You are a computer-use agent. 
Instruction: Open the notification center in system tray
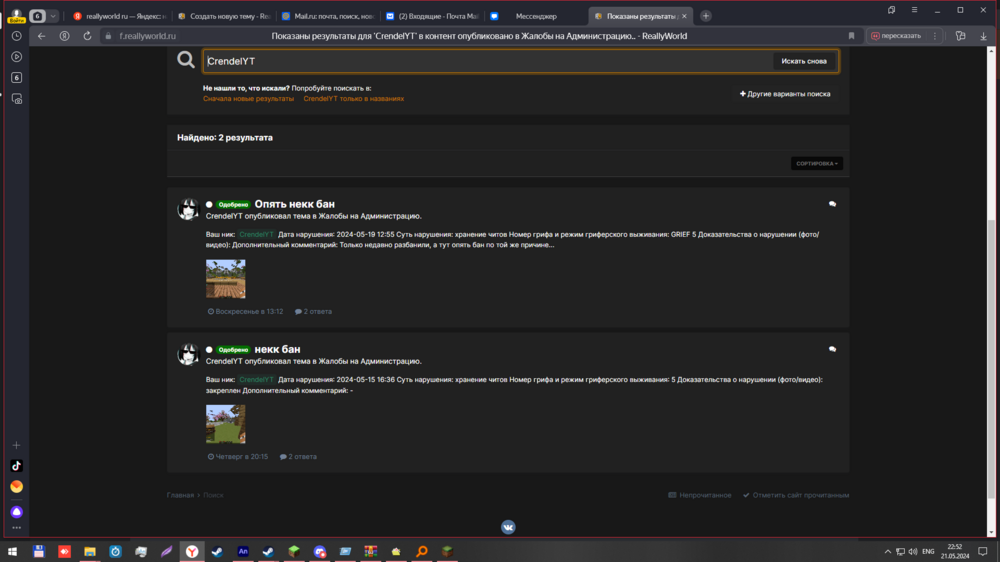tap(983, 552)
